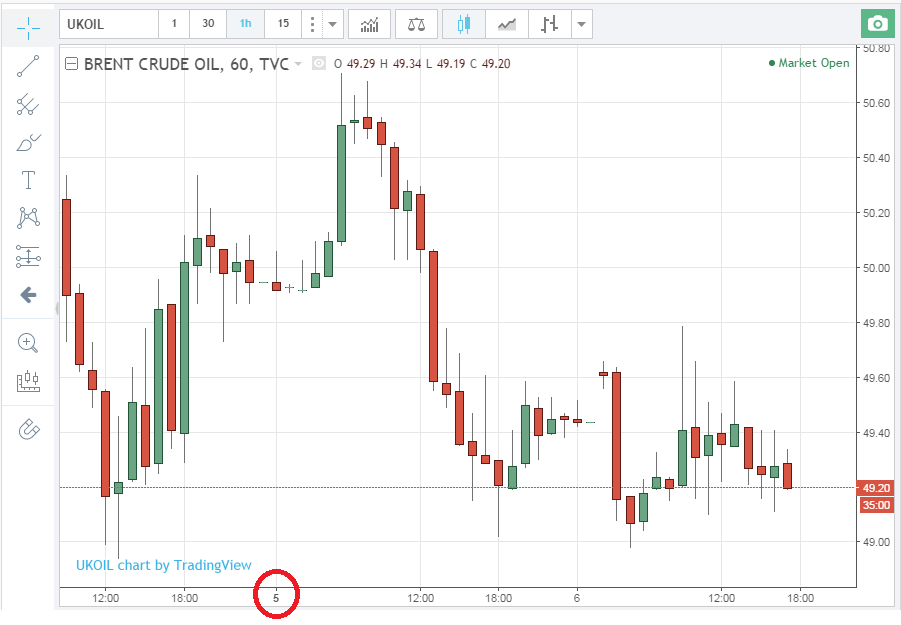Viewport: 901px width, 625px height.
Task: Open the chart style dropdown arrow
Action: (582, 24)
